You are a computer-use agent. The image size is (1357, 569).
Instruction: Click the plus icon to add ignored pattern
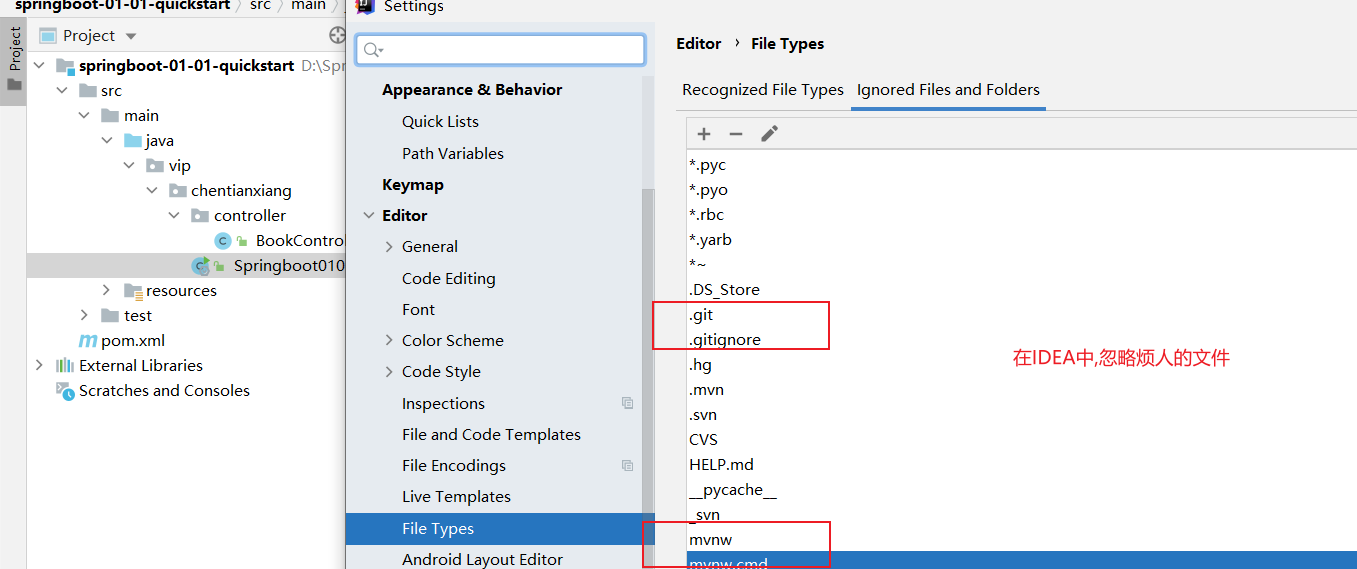click(704, 134)
